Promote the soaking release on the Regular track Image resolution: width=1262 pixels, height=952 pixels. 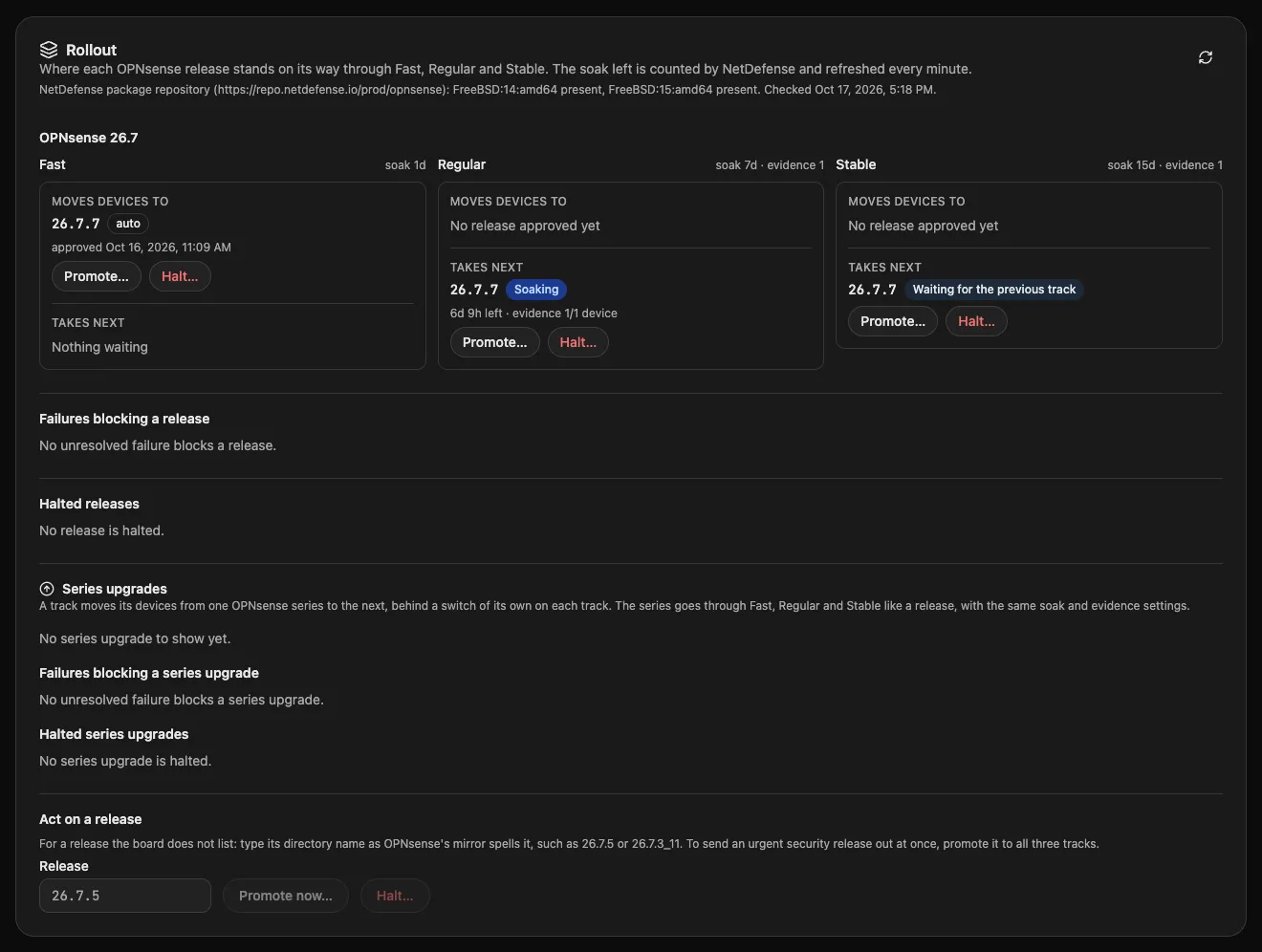coord(495,342)
